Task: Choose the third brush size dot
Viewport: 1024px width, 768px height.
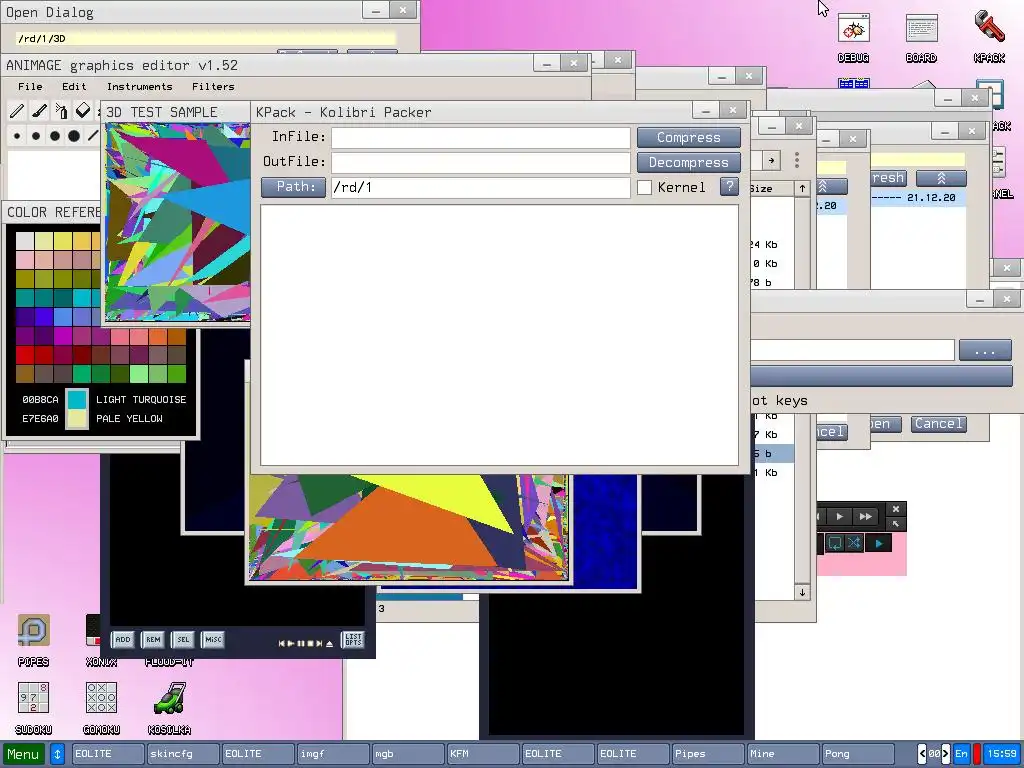Action: pos(55,136)
